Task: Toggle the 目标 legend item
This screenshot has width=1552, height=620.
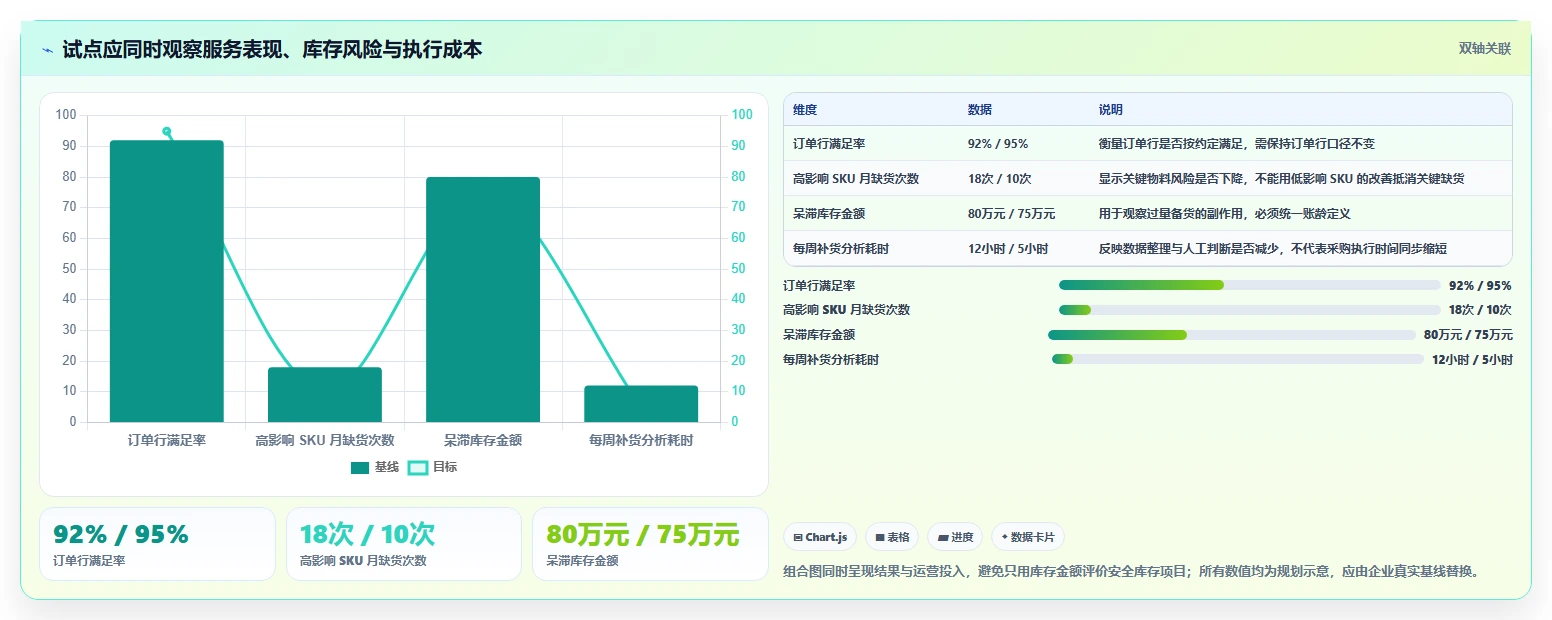Action: tap(433, 467)
